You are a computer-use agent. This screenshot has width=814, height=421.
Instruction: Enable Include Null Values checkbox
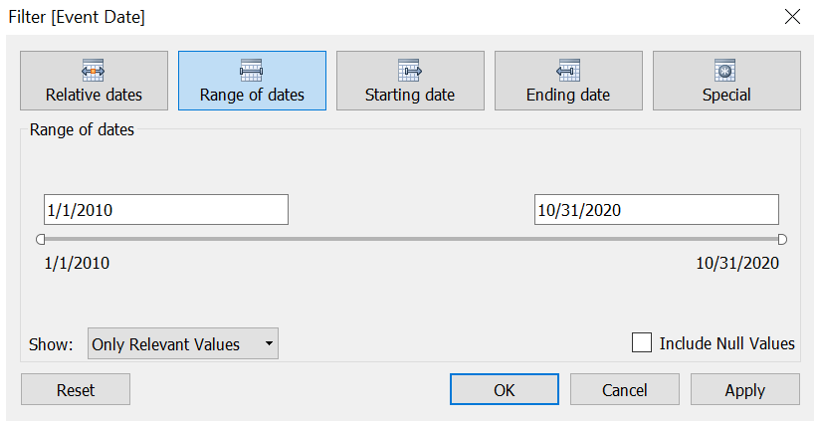click(x=642, y=343)
